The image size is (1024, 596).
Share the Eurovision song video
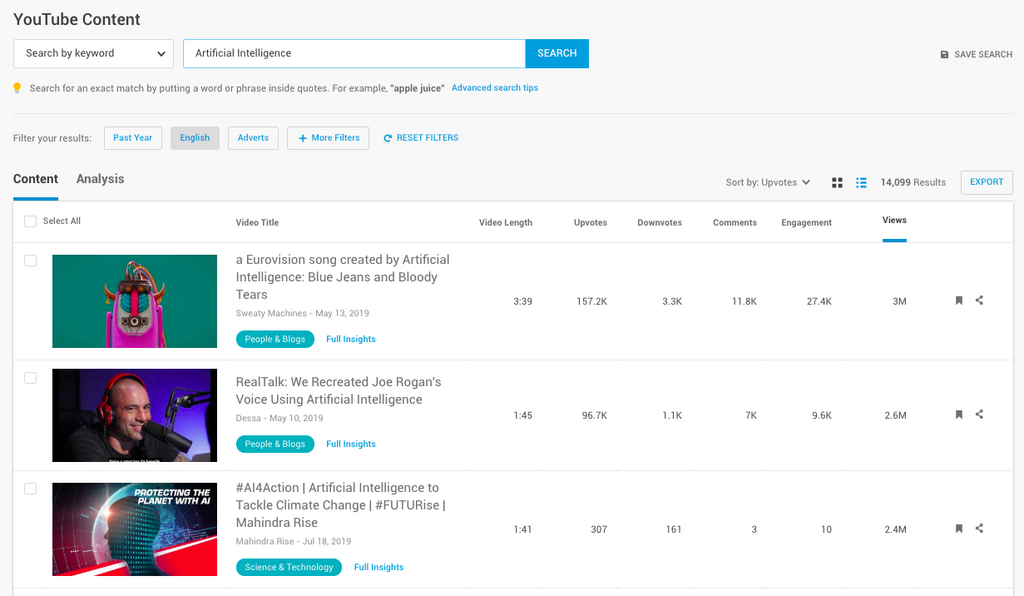click(979, 300)
